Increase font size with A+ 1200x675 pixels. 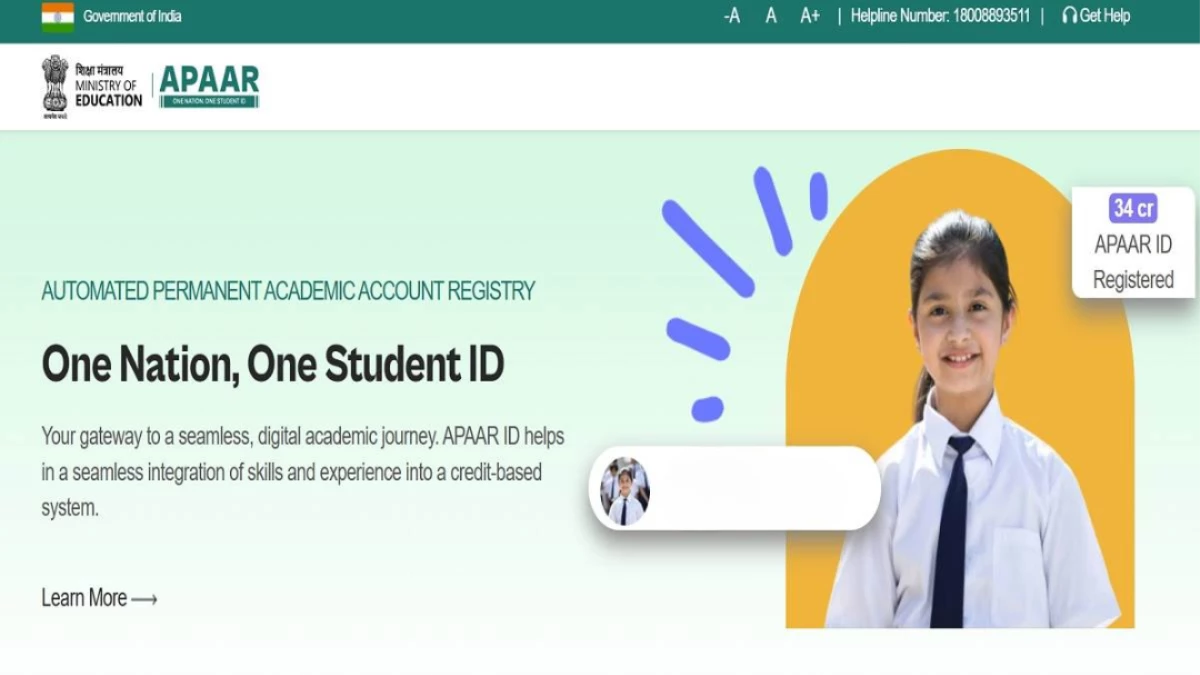[810, 16]
